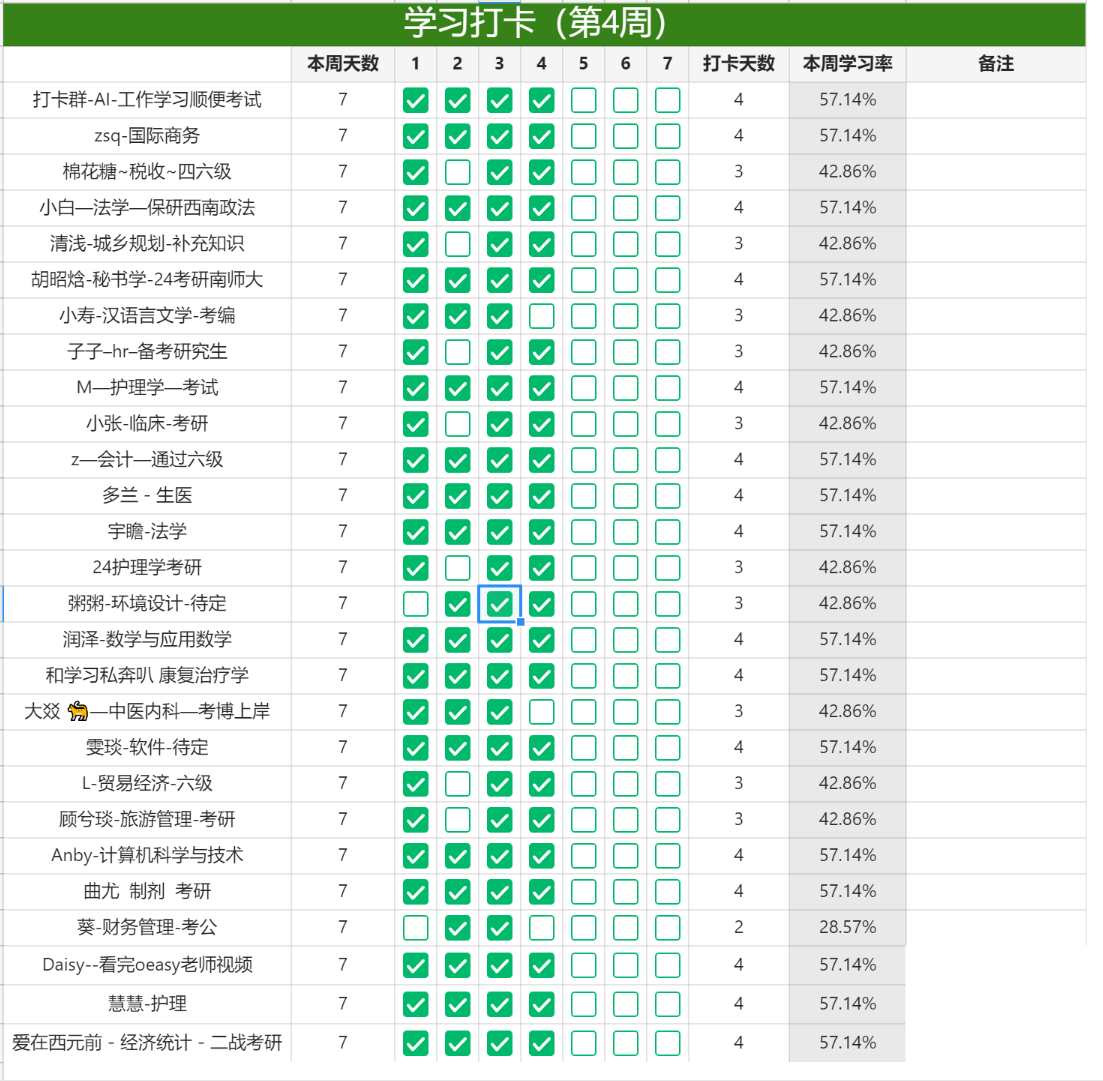Image resolution: width=1103 pixels, height=1081 pixels.
Task: Check day 6 for Anby-计算机科学与技术
Action: (625, 855)
